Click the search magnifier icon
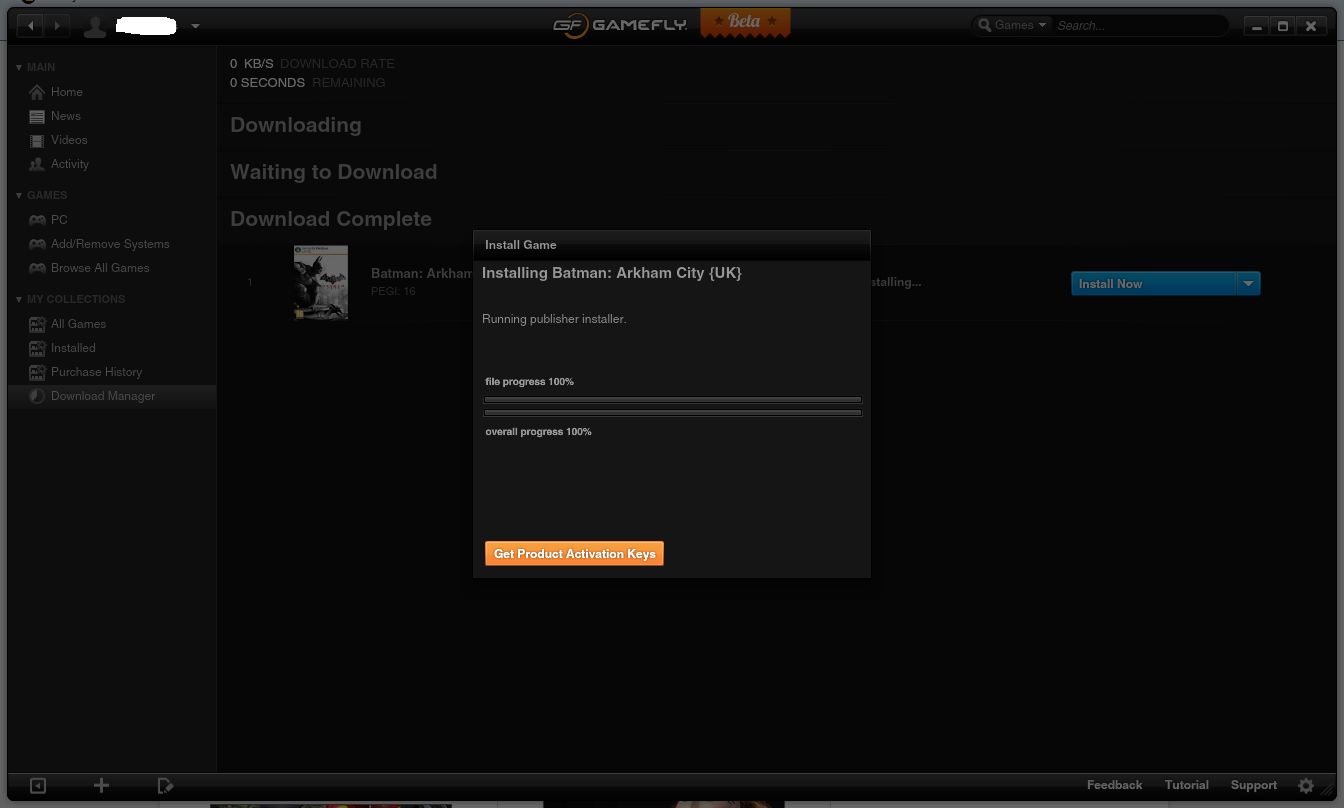This screenshot has height=808, width=1344. 985,26
